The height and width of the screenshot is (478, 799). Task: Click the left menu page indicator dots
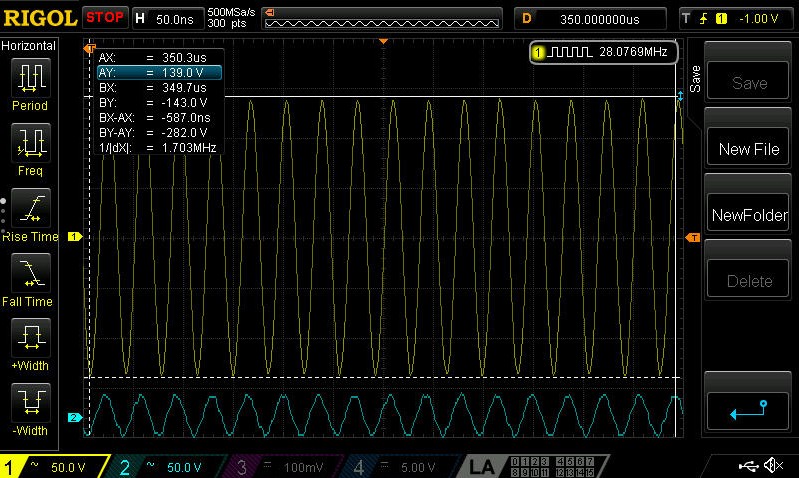pos(3,216)
